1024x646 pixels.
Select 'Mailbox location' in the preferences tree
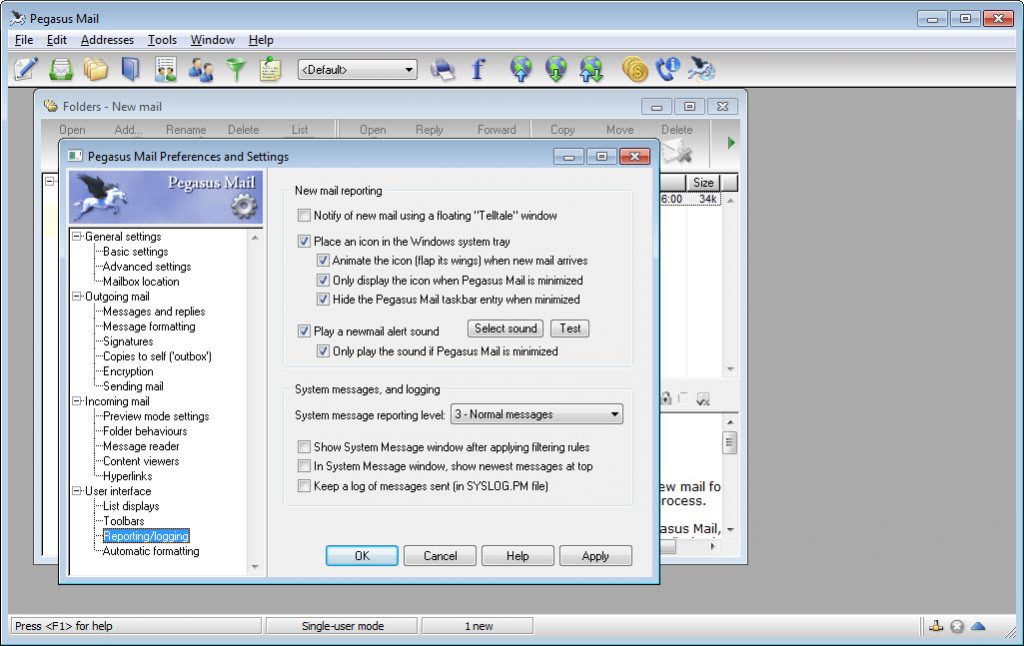tap(141, 282)
